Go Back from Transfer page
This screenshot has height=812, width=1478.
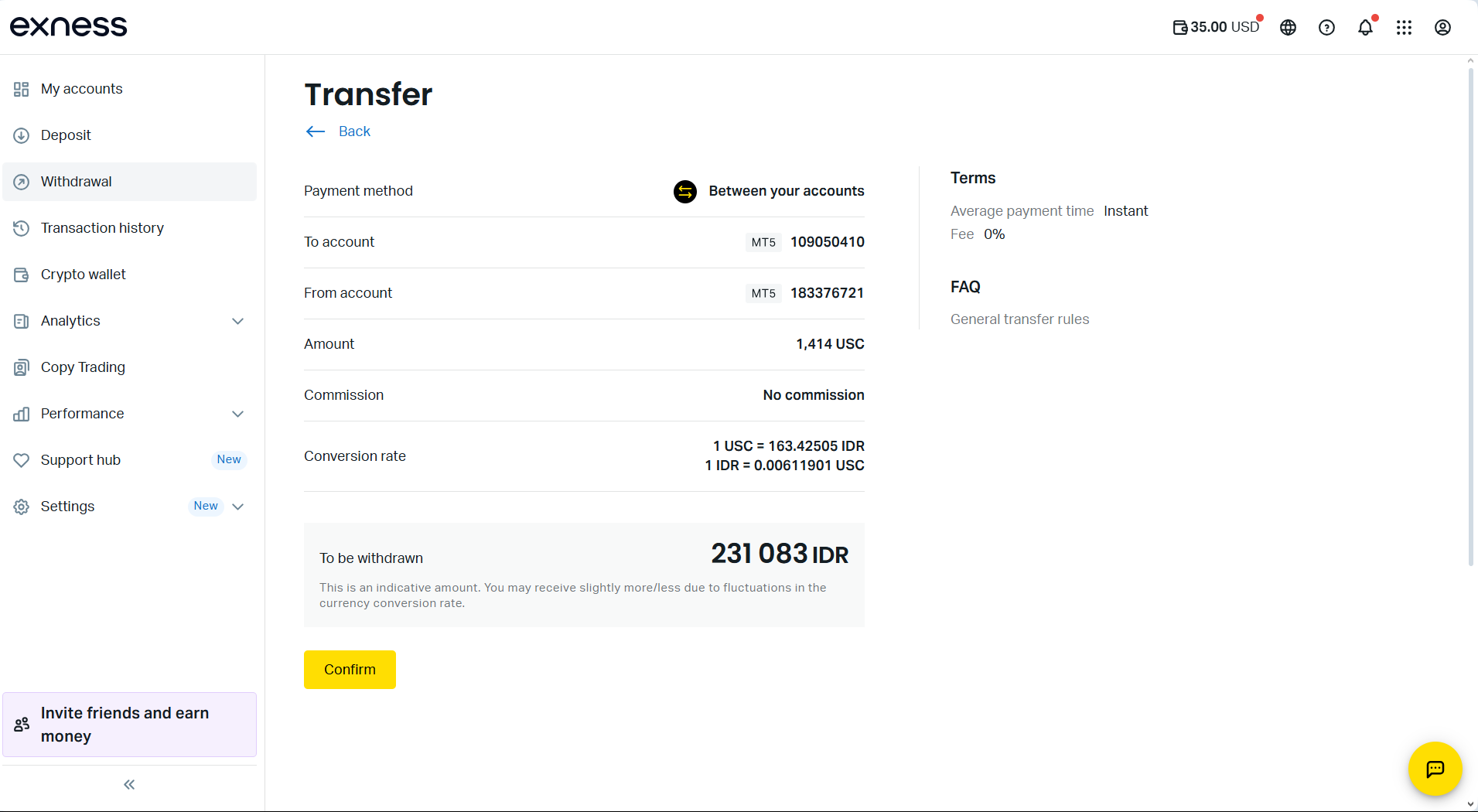[354, 131]
